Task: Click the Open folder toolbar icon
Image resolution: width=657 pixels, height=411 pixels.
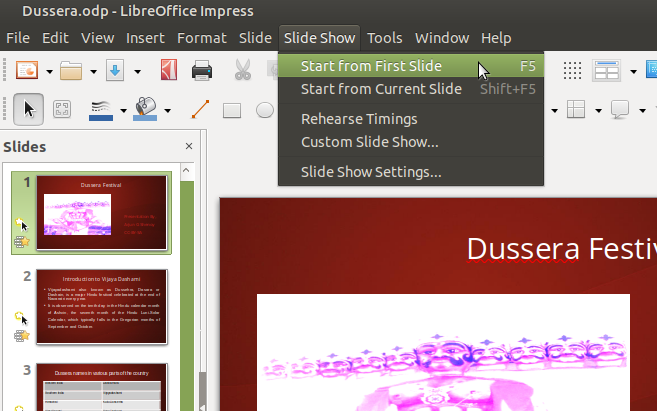Action: (x=71, y=70)
